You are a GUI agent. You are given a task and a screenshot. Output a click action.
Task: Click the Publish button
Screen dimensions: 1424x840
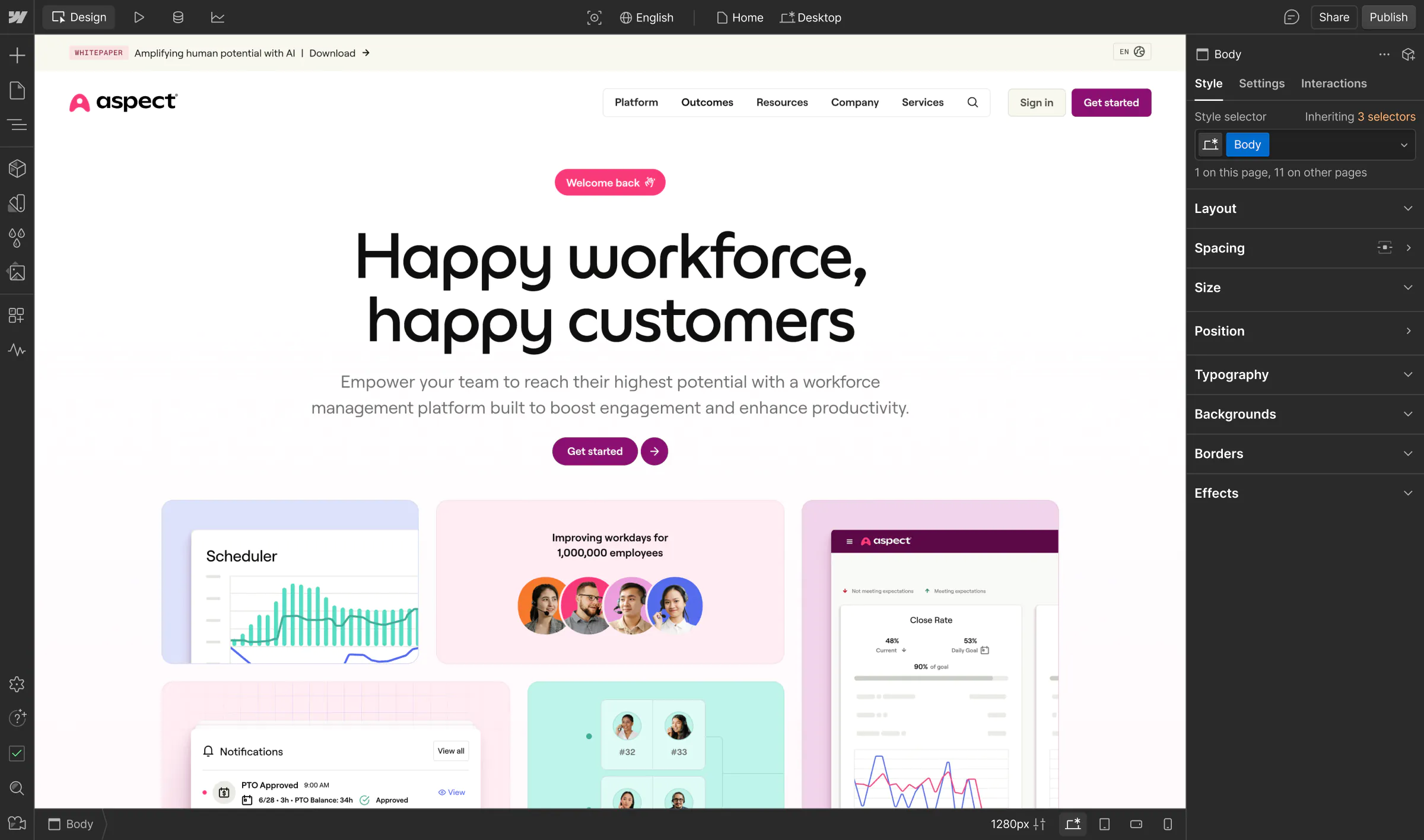pos(1388,17)
